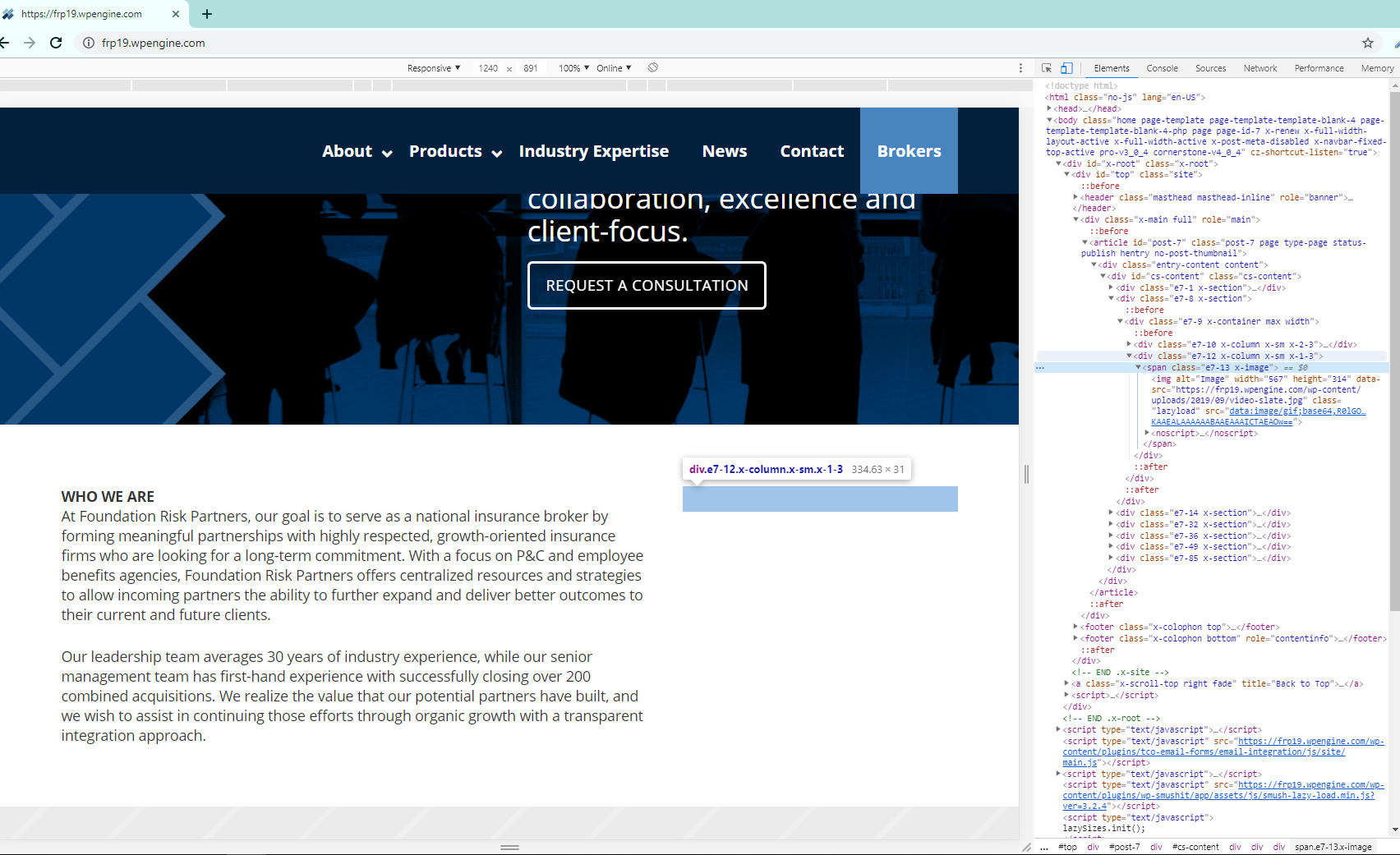Expand the head element node

tap(1049, 108)
